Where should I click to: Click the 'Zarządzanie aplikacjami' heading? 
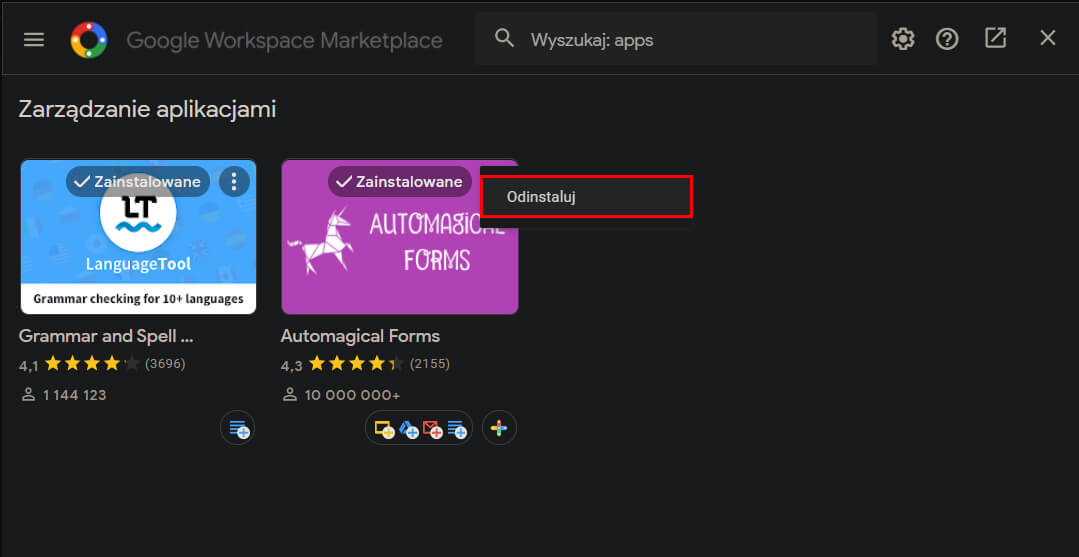pos(147,109)
